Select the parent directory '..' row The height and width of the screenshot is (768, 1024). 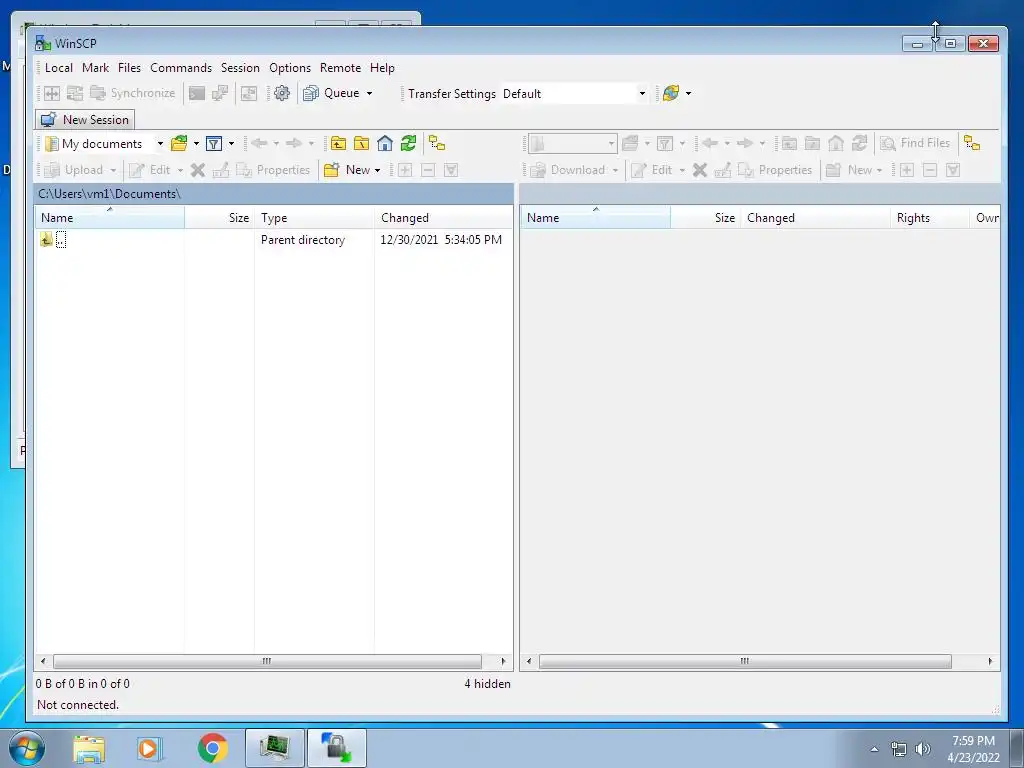point(273,240)
